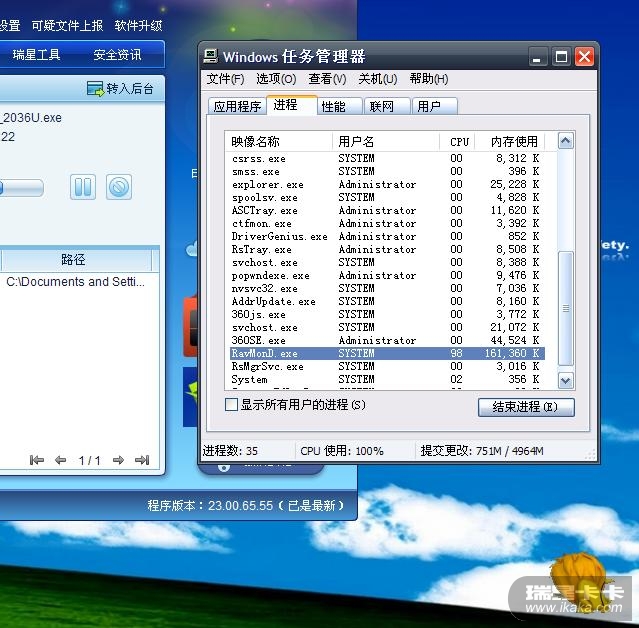This screenshot has width=639, height=628.
Task: Stop the scan in Rising window
Action: pos(119,187)
